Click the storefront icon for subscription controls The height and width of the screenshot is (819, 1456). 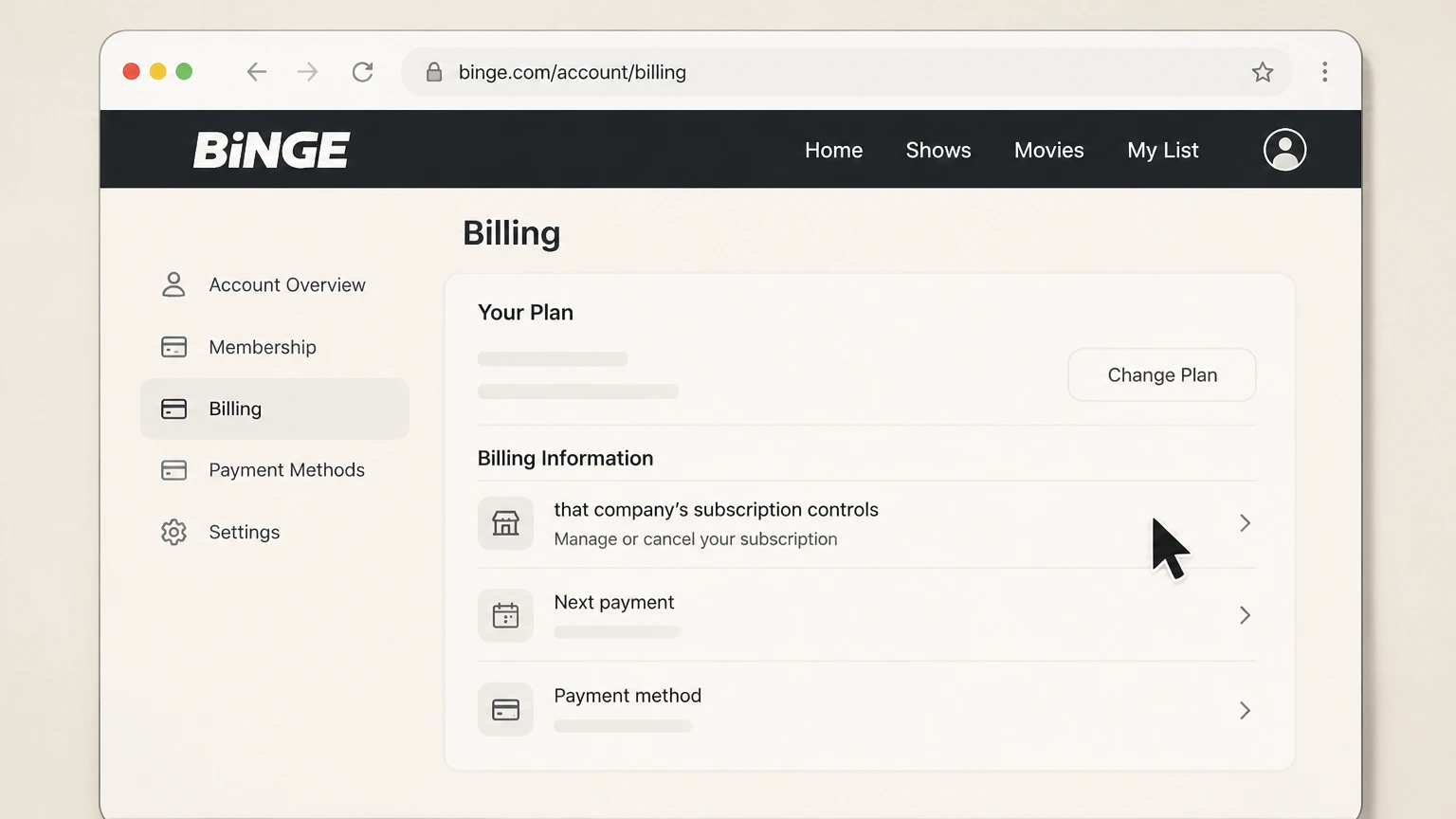coord(505,523)
